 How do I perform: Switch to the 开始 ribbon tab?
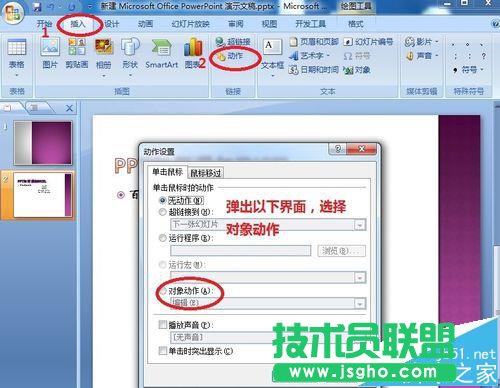click(44, 24)
